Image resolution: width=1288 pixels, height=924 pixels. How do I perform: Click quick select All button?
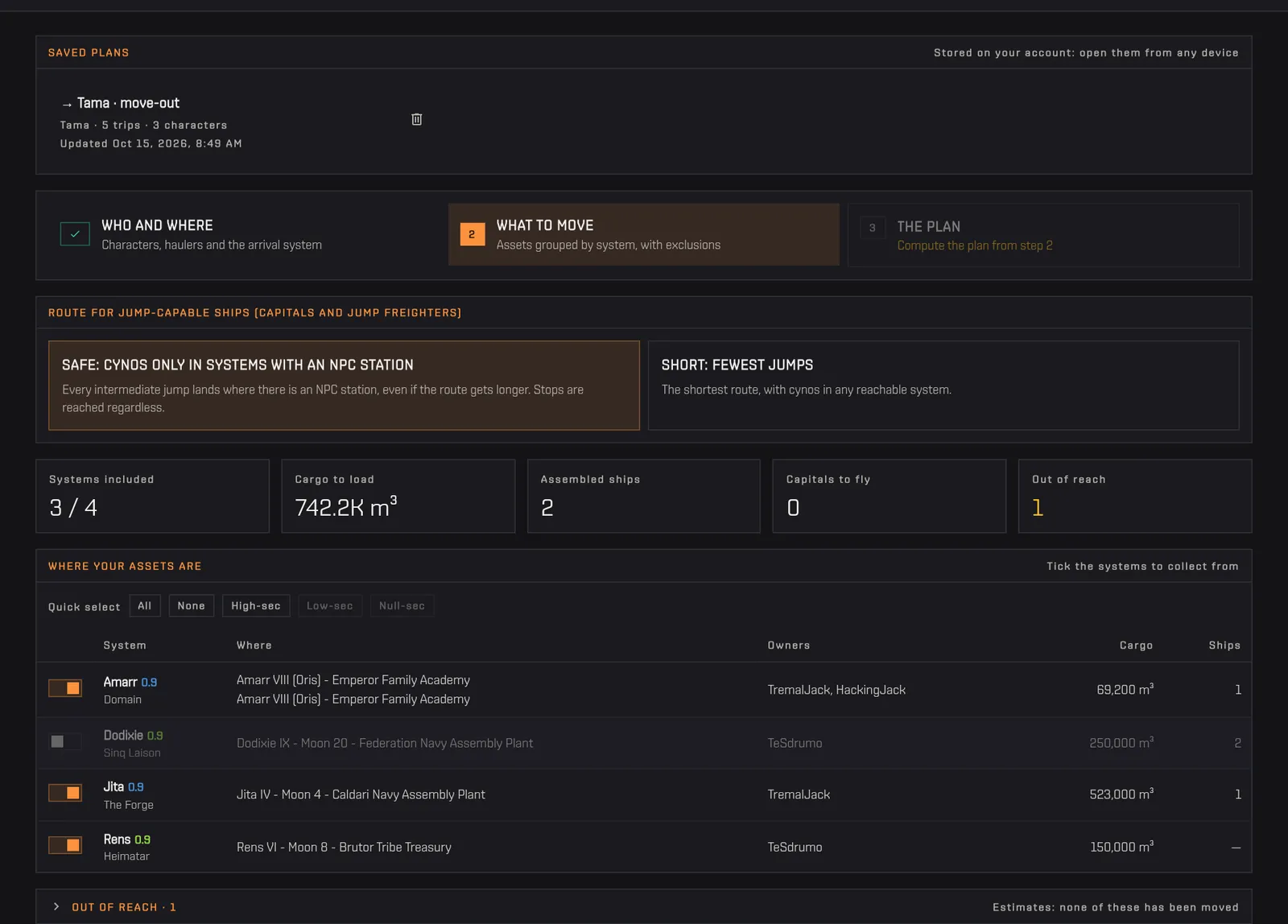pyautogui.click(x=145, y=606)
